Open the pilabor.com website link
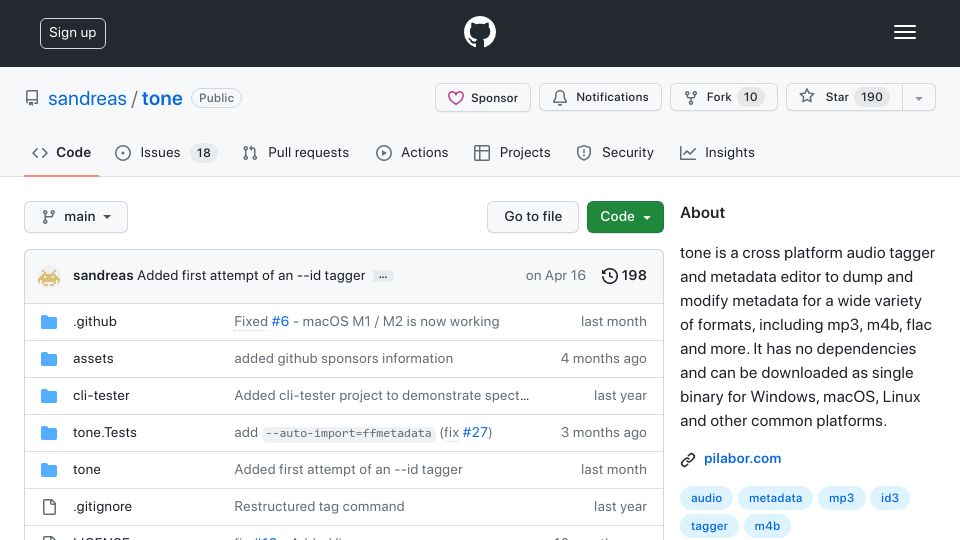Viewport: 960px width, 540px height. click(x=742, y=458)
